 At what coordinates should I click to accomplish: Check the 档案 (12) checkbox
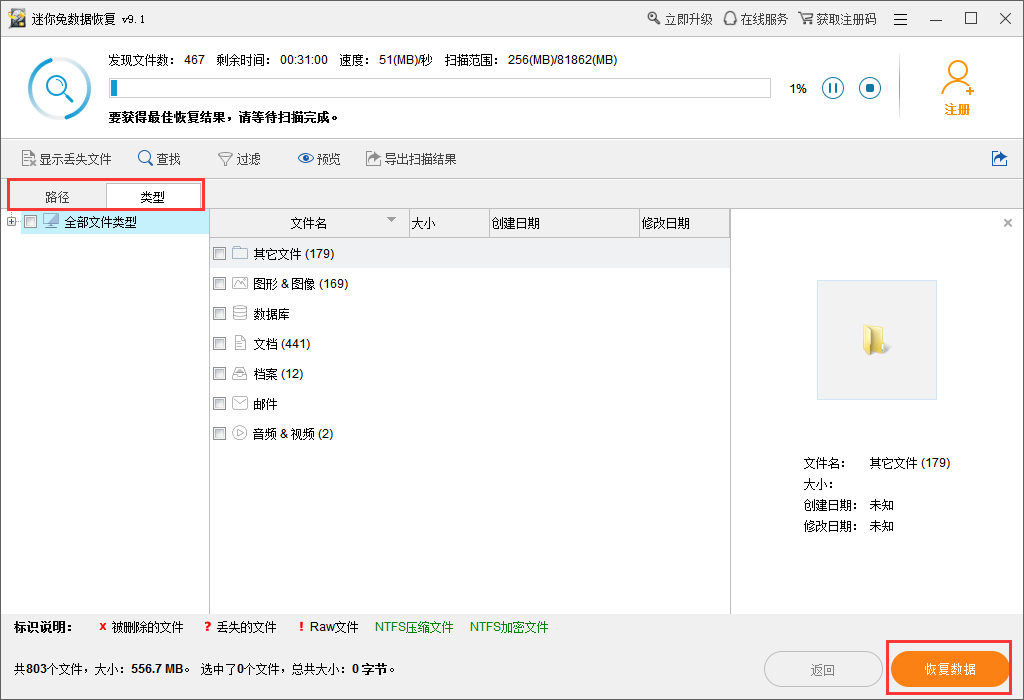(x=219, y=374)
